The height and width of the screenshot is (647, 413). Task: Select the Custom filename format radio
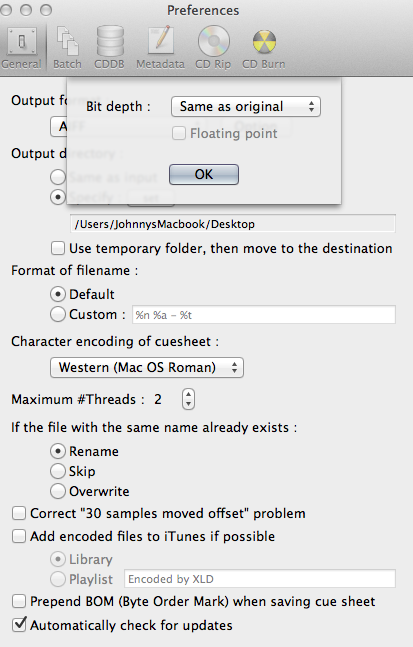tap(58, 314)
